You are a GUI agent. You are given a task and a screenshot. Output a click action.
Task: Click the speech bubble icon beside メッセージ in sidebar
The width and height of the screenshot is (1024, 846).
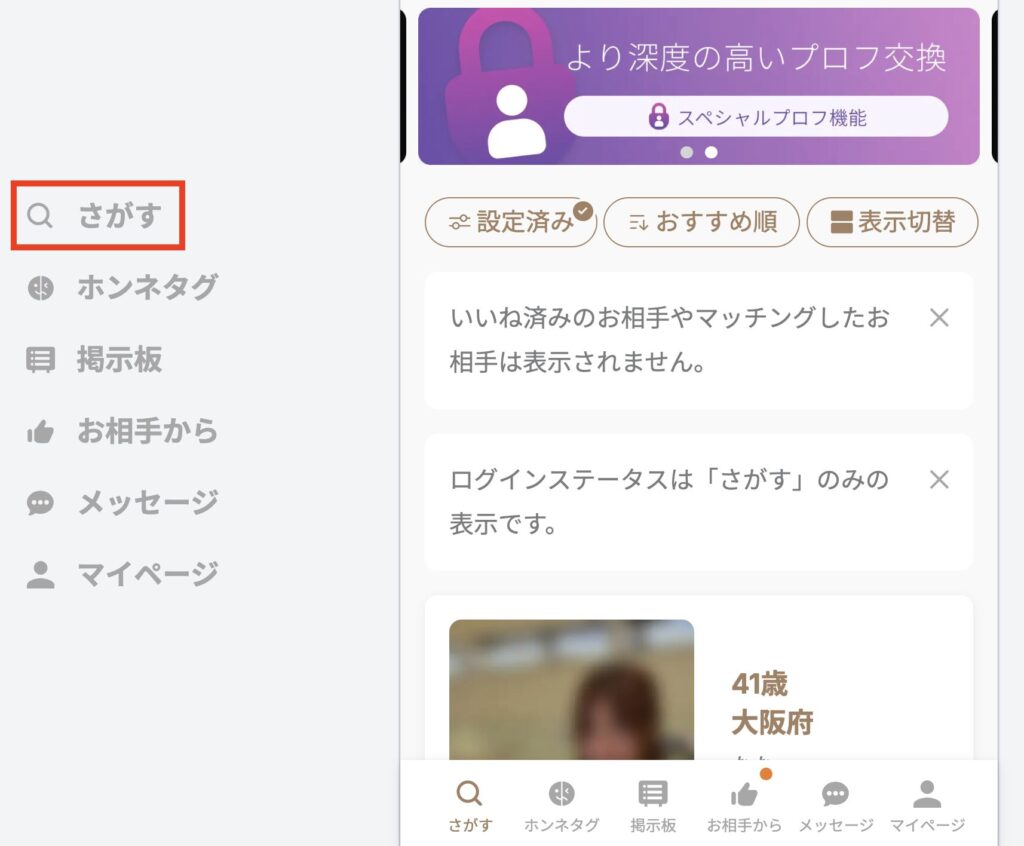[40, 503]
